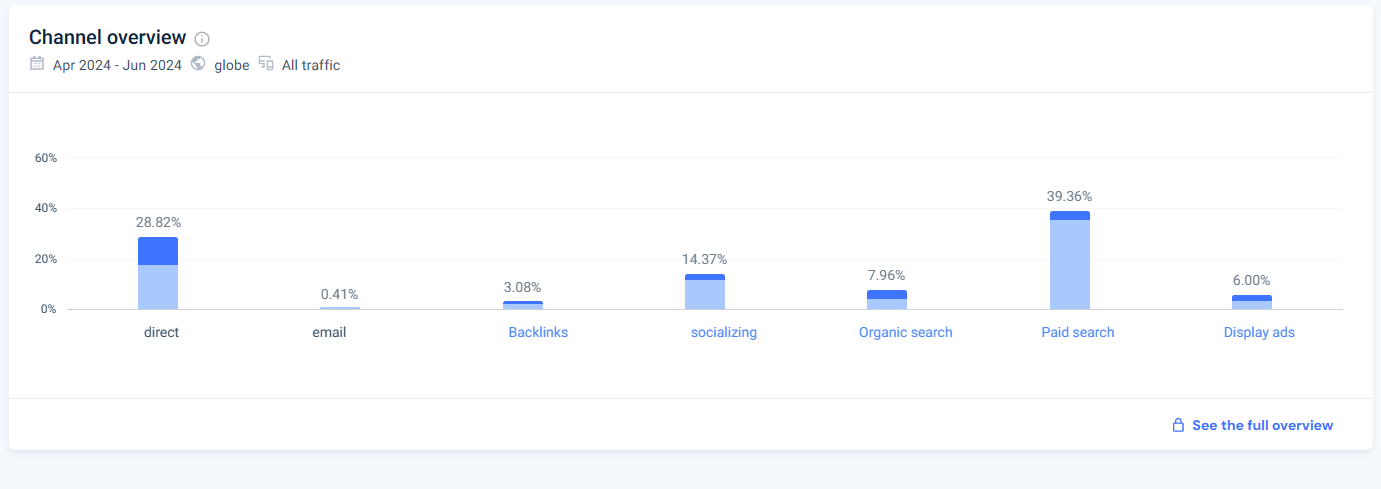Click the direct channel bar

pyautogui.click(x=158, y=274)
